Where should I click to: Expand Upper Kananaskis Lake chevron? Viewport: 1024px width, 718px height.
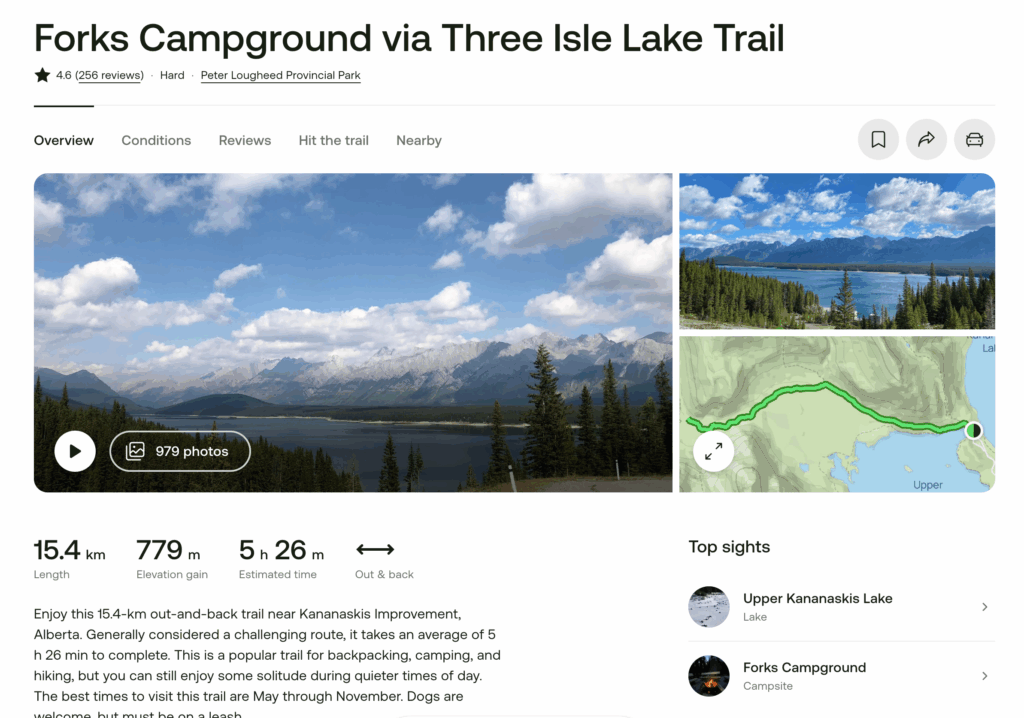click(x=985, y=607)
